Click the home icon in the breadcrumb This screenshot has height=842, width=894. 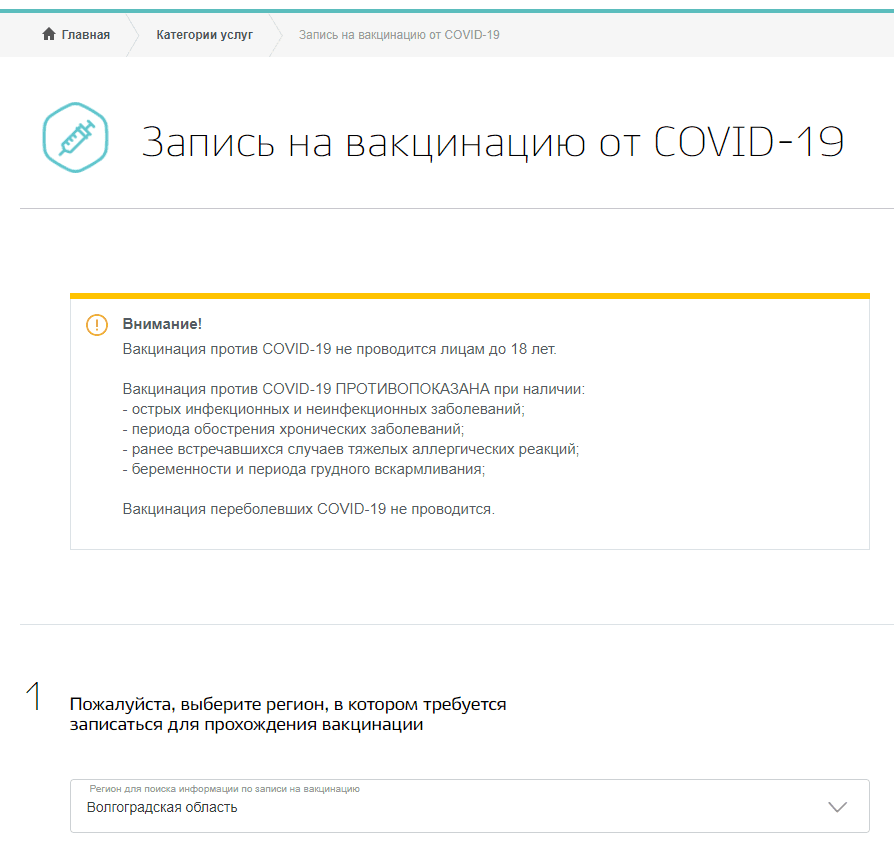49,35
